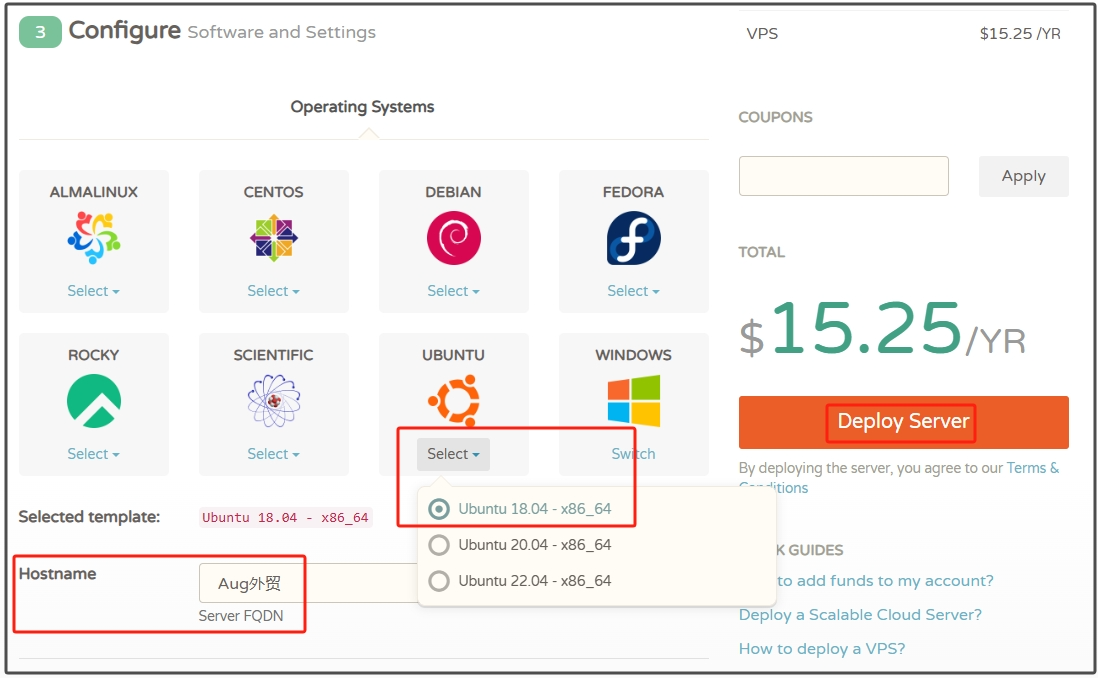Select Ubuntu 18.04 - x86_64 radio option
Viewport: 1098px width, 678px height.
[439, 508]
